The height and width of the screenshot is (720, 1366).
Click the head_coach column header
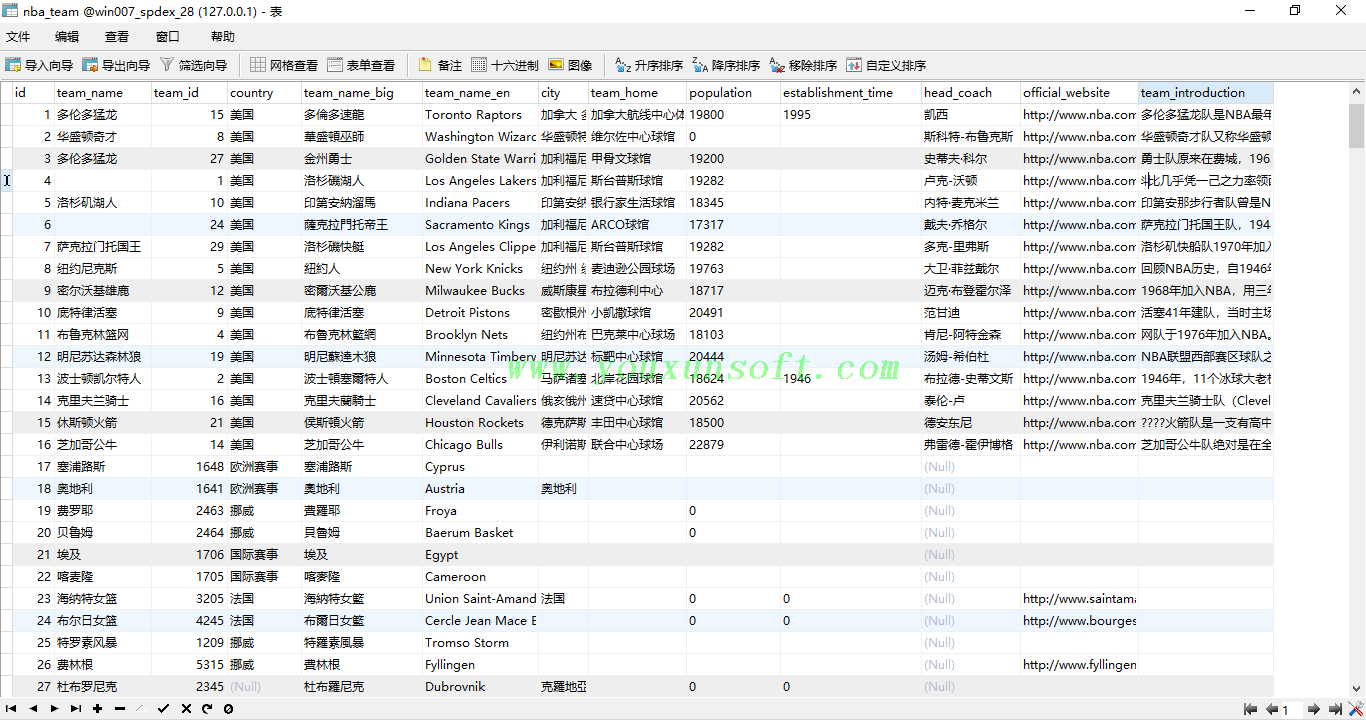pos(971,93)
